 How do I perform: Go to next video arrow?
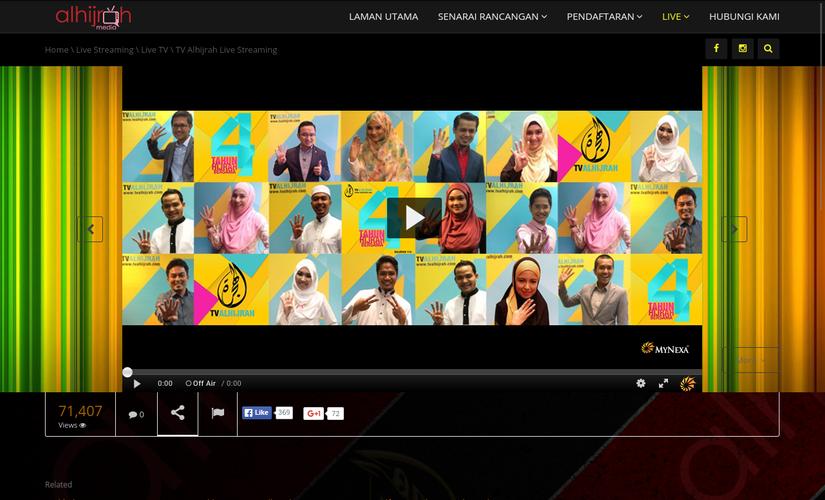(735, 229)
